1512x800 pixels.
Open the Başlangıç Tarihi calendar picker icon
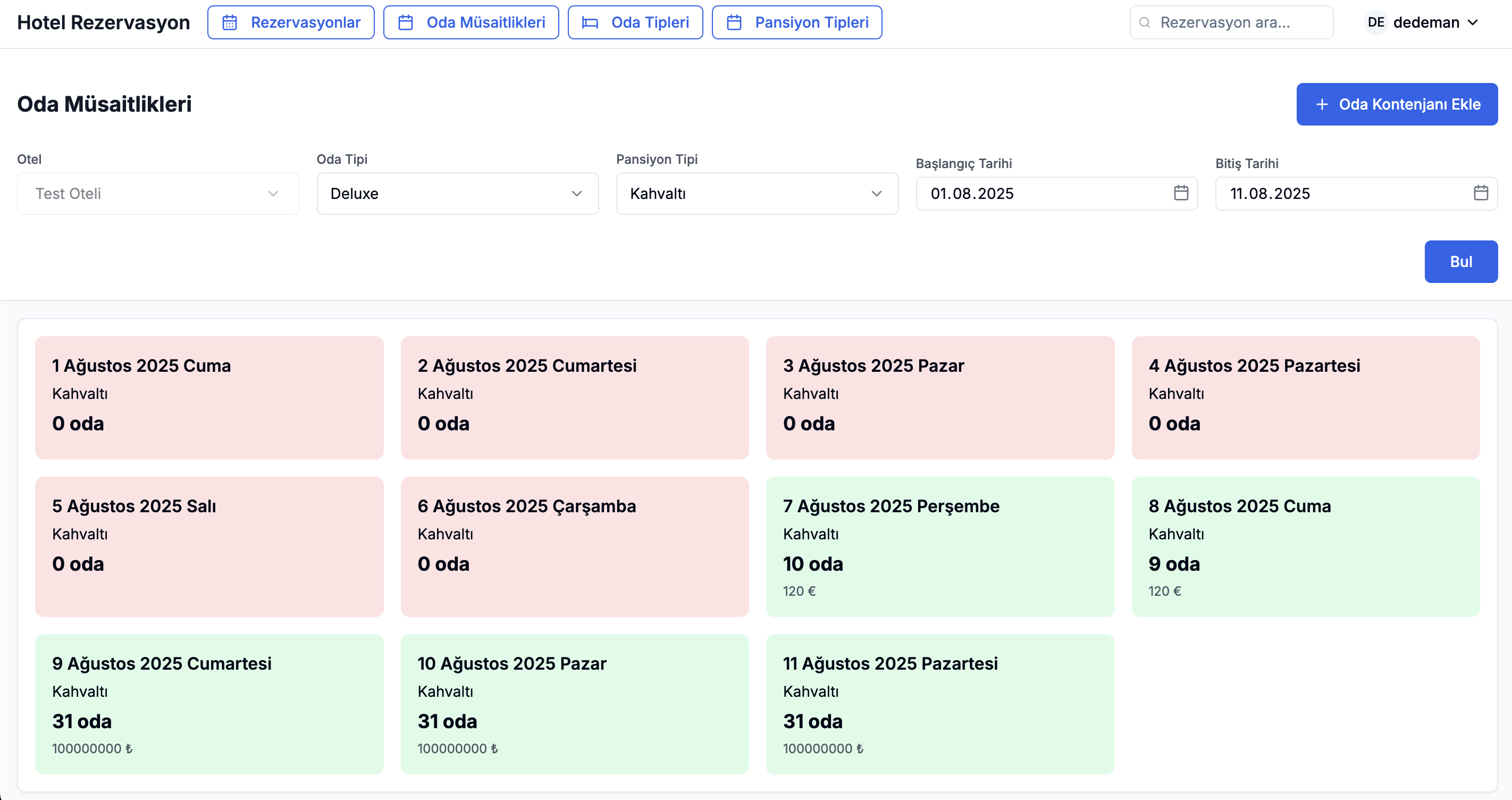(1181, 193)
